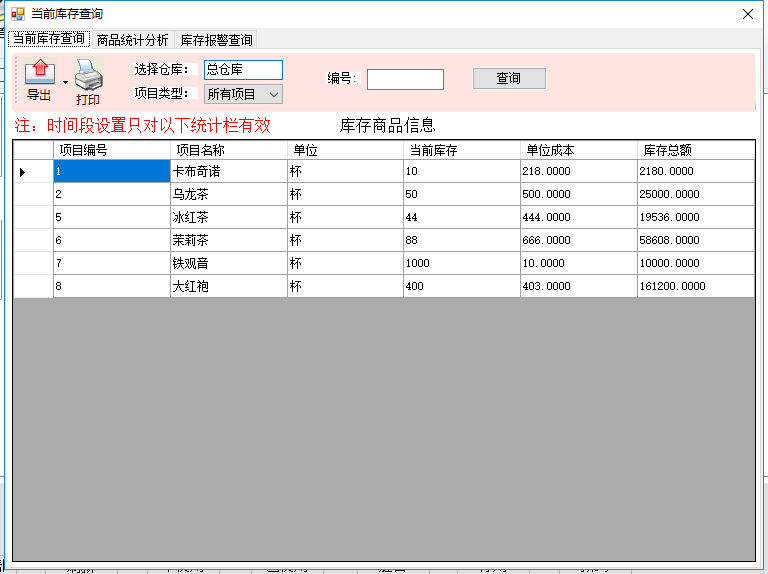Click 铁观音 unit cost cell 10.0000
The image size is (768, 574).
pyautogui.click(x=578, y=263)
